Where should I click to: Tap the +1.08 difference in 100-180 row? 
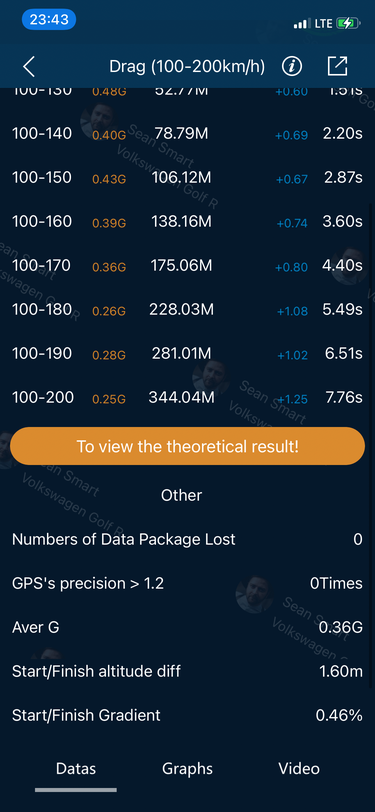pos(292,311)
